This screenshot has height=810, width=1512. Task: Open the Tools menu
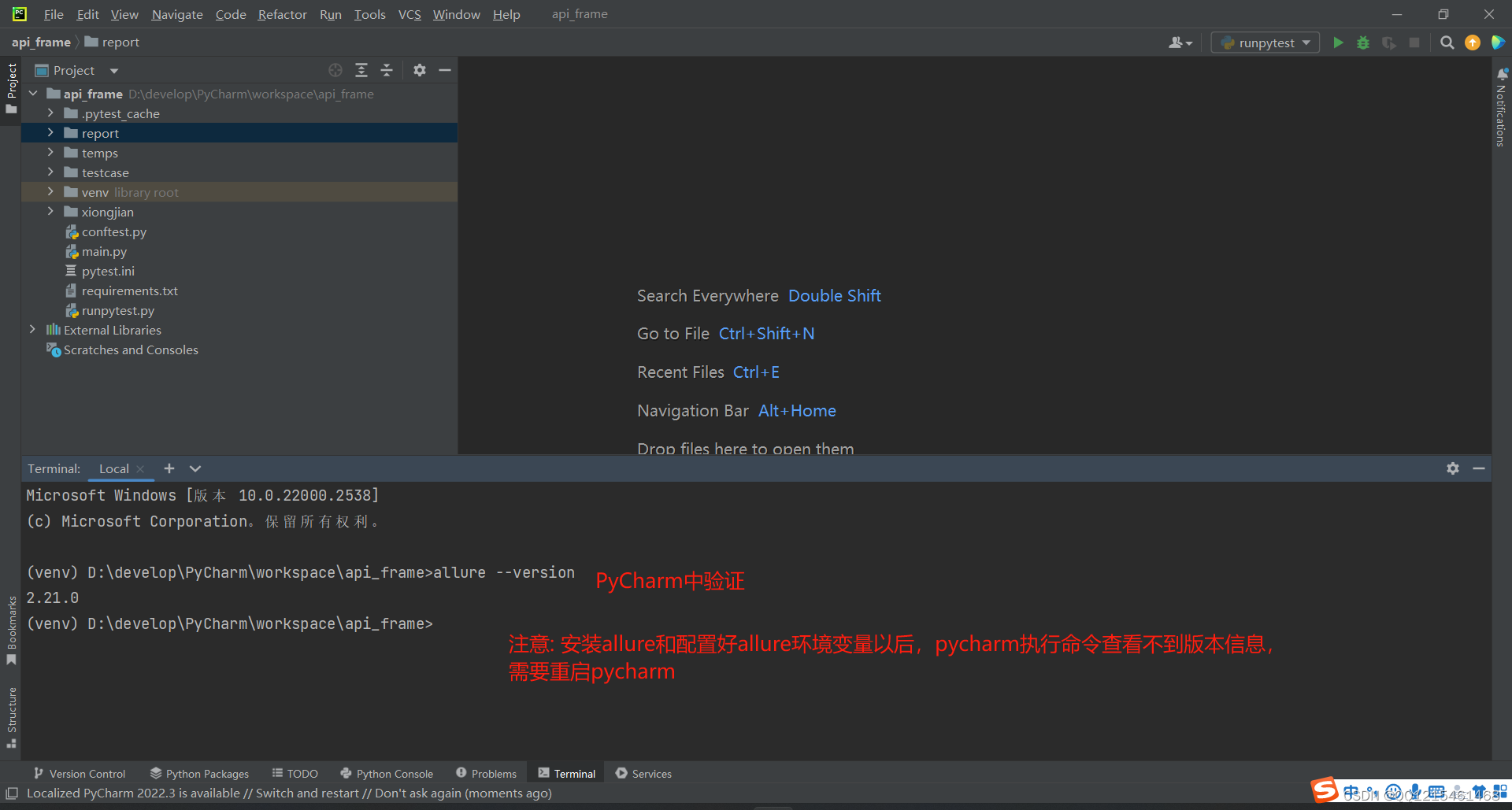point(369,14)
